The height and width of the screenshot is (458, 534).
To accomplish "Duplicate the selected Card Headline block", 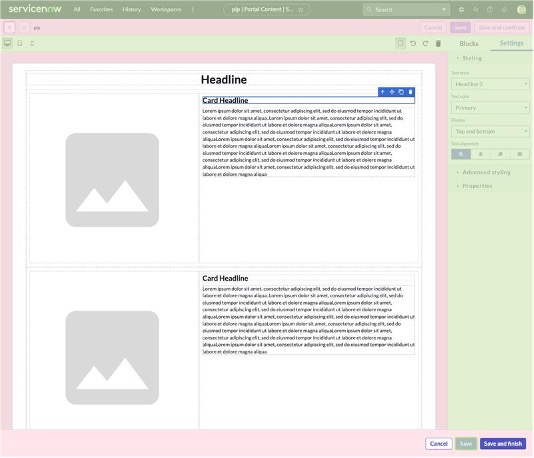I will 401,92.
